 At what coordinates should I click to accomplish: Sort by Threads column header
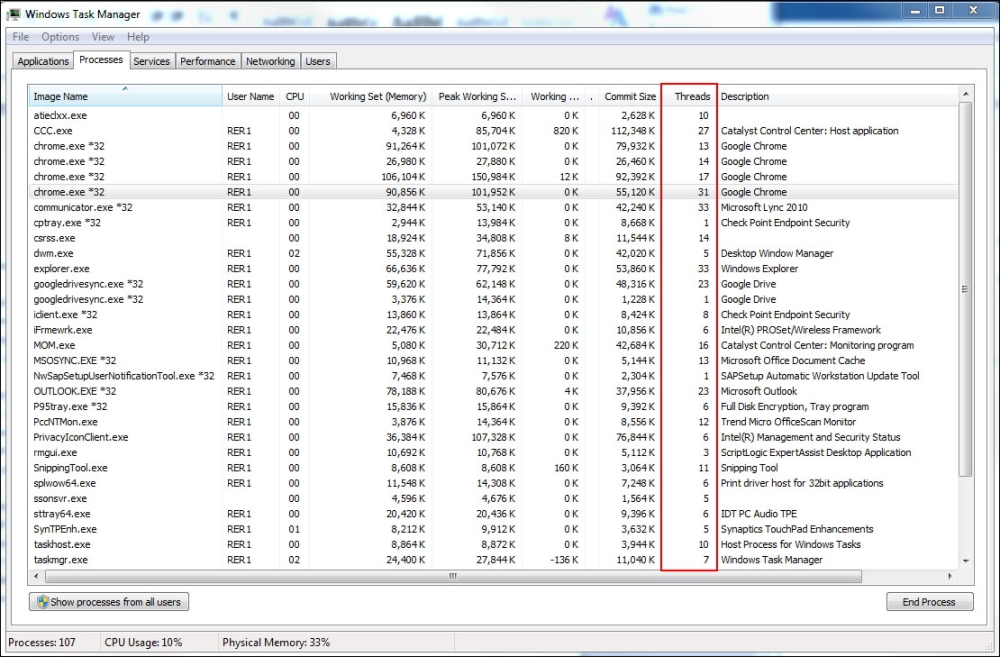(x=689, y=96)
